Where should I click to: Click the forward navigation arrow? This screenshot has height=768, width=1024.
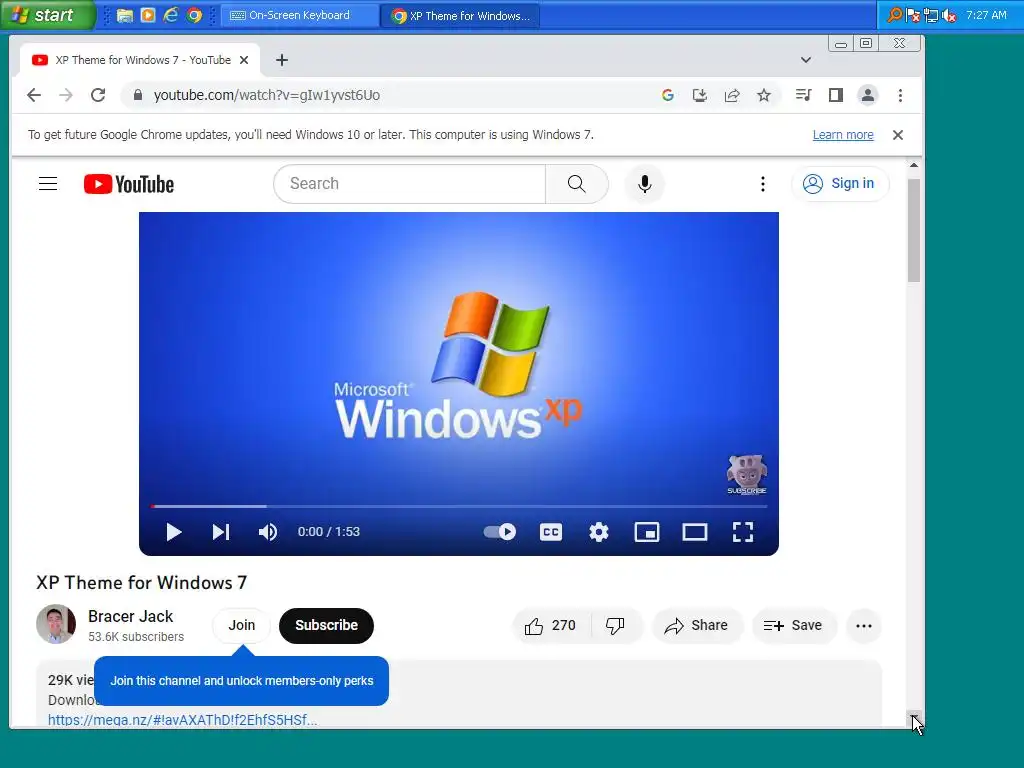pyautogui.click(x=66, y=95)
